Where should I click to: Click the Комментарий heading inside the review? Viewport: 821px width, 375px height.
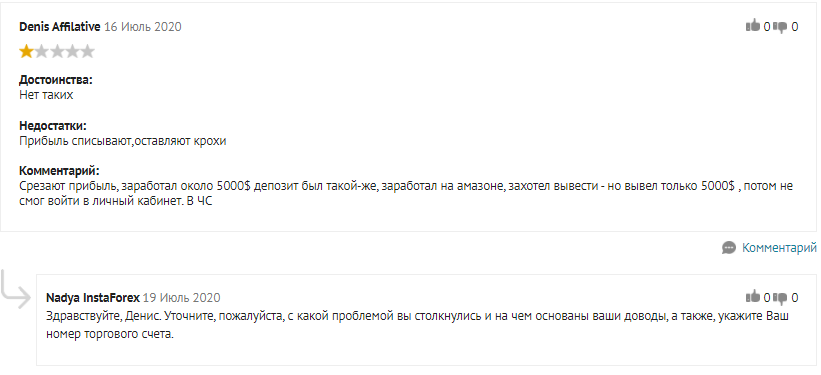pyautogui.click(x=59, y=171)
